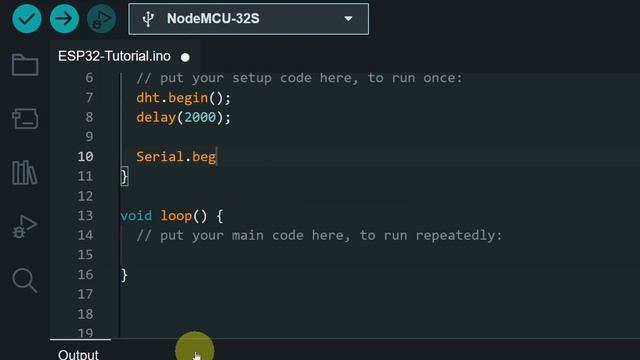Open the Sketchbook folder sidebar icon
This screenshot has width=640, height=360.
pyautogui.click(x=25, y=64)
